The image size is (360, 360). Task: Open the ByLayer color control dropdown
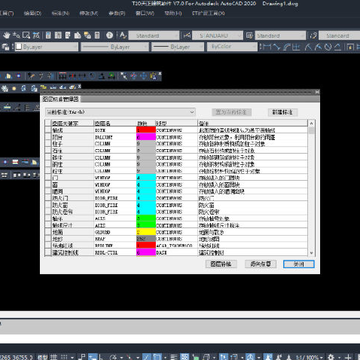coord(47,47)
